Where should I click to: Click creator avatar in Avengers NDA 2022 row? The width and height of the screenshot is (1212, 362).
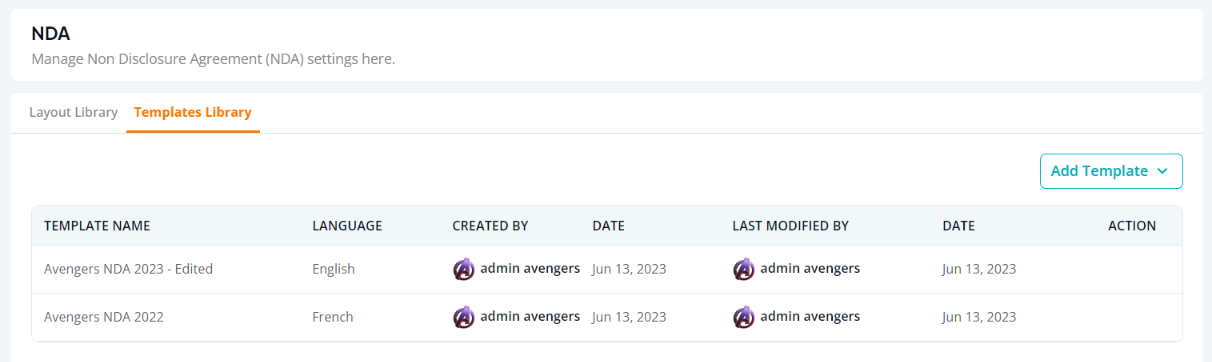point(464,317)
